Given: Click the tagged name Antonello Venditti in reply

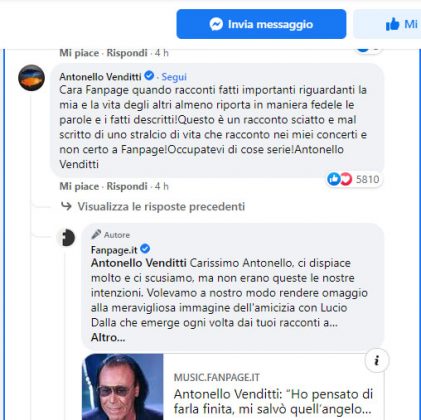Looking at the screenshot, I should [x=139, y=263].
